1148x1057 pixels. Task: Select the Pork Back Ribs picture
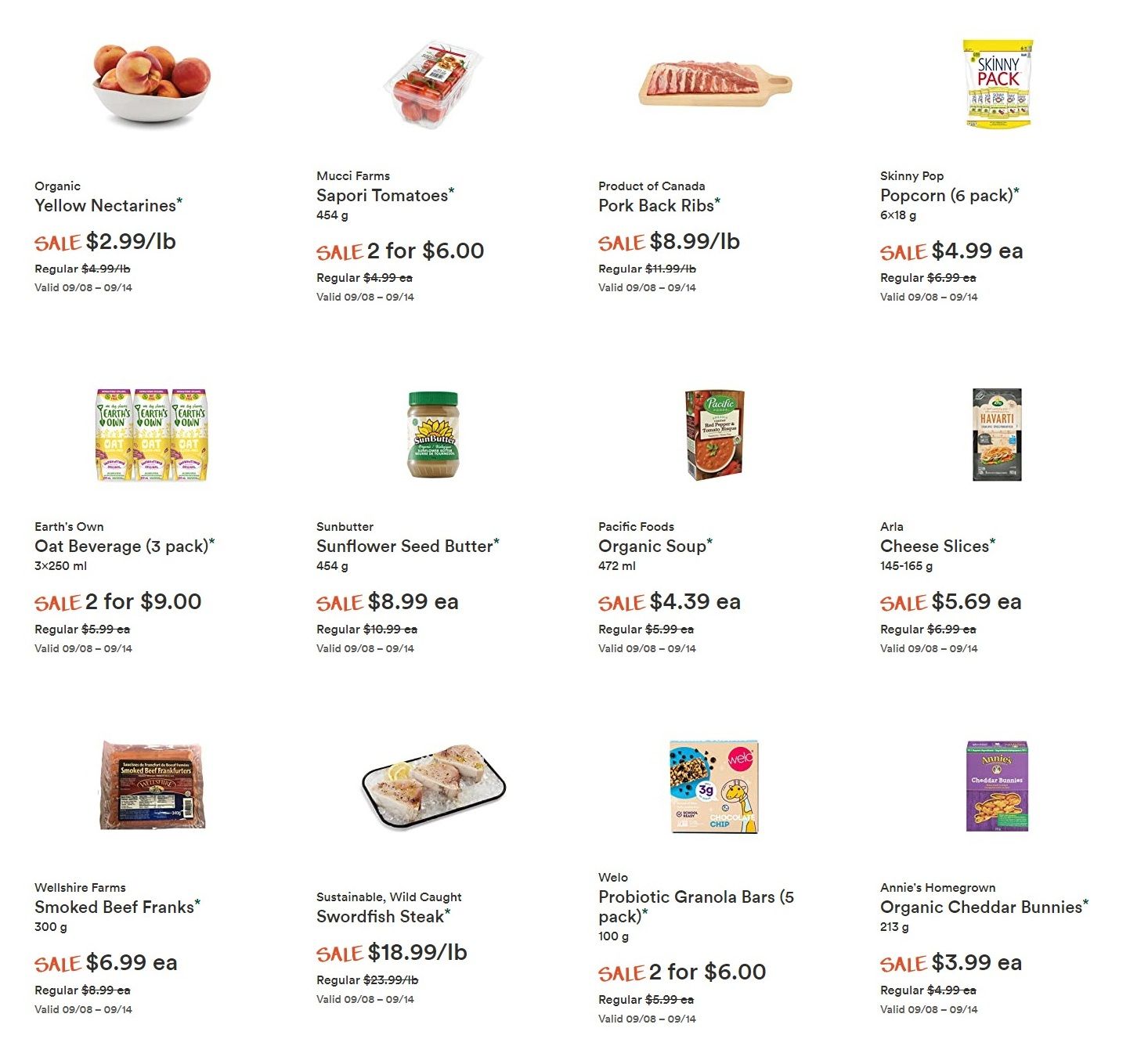click(x=715, y=84)
